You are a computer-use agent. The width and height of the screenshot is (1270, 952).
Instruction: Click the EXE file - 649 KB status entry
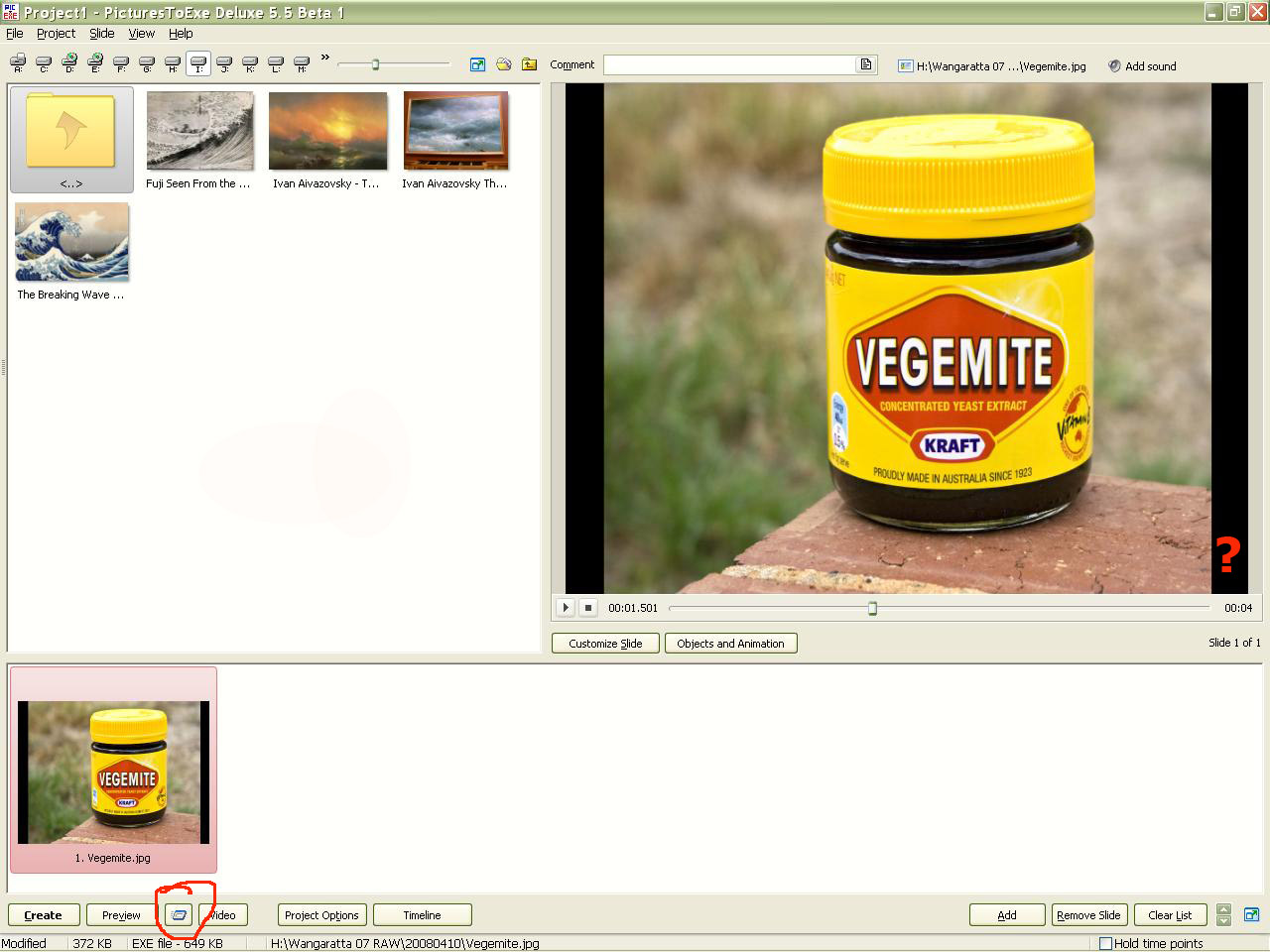(x=178, y=944)
